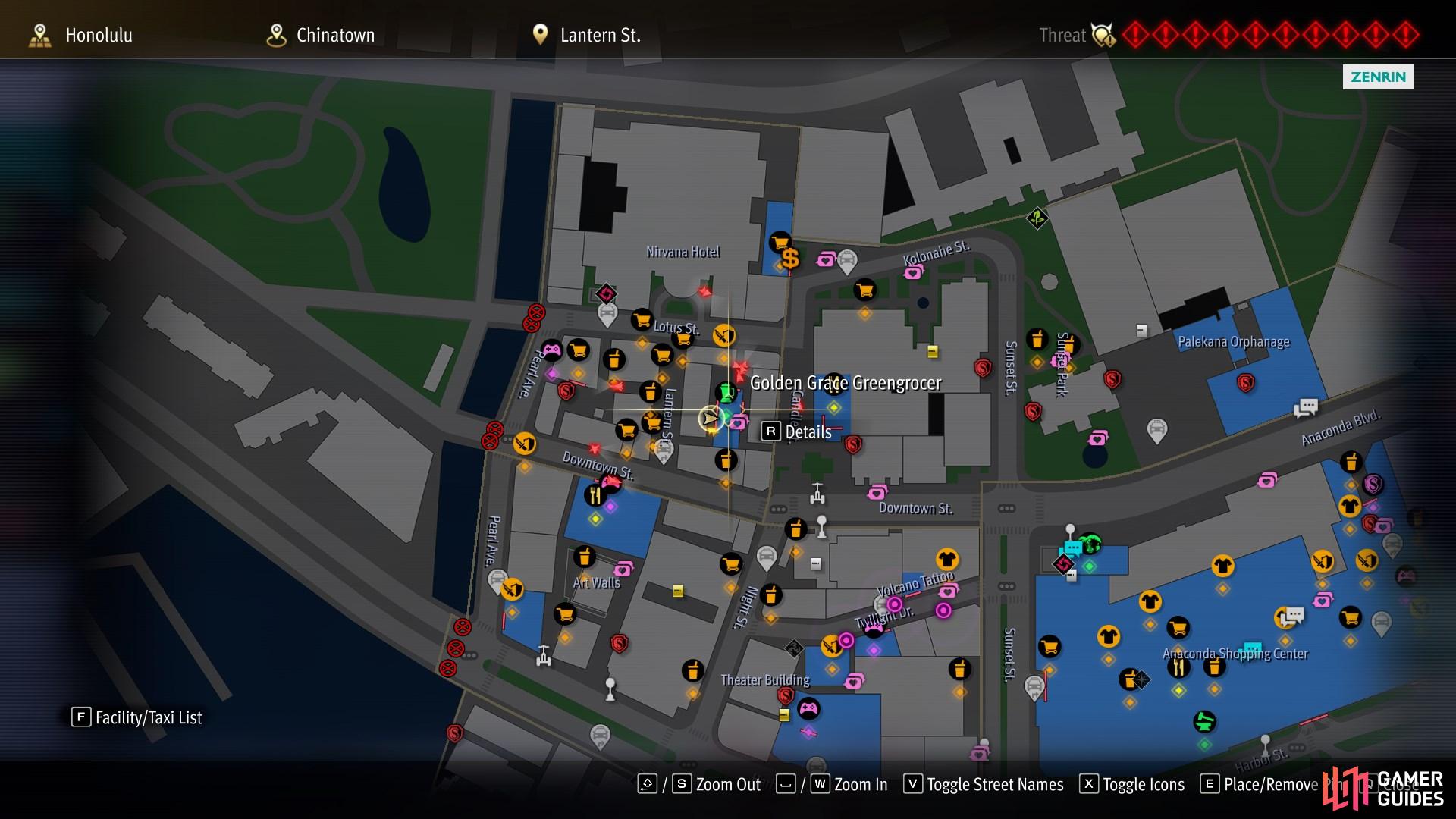Click the Anaconda Blvd. street name
Viewport: 1456px width, 819px height.
[x=1341, y=428]
